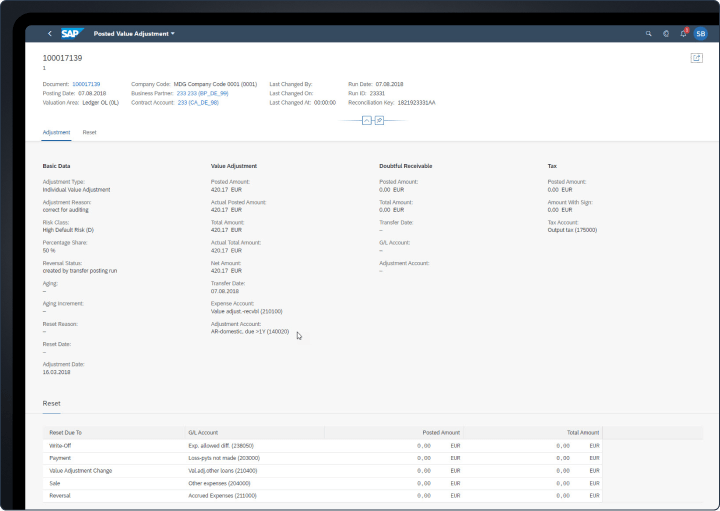Image resolution: width=720 pixels, height=511 pixels.
Task: Click Value adjust.-recvbl (210100) expense account
Action: tap(247, 311)
